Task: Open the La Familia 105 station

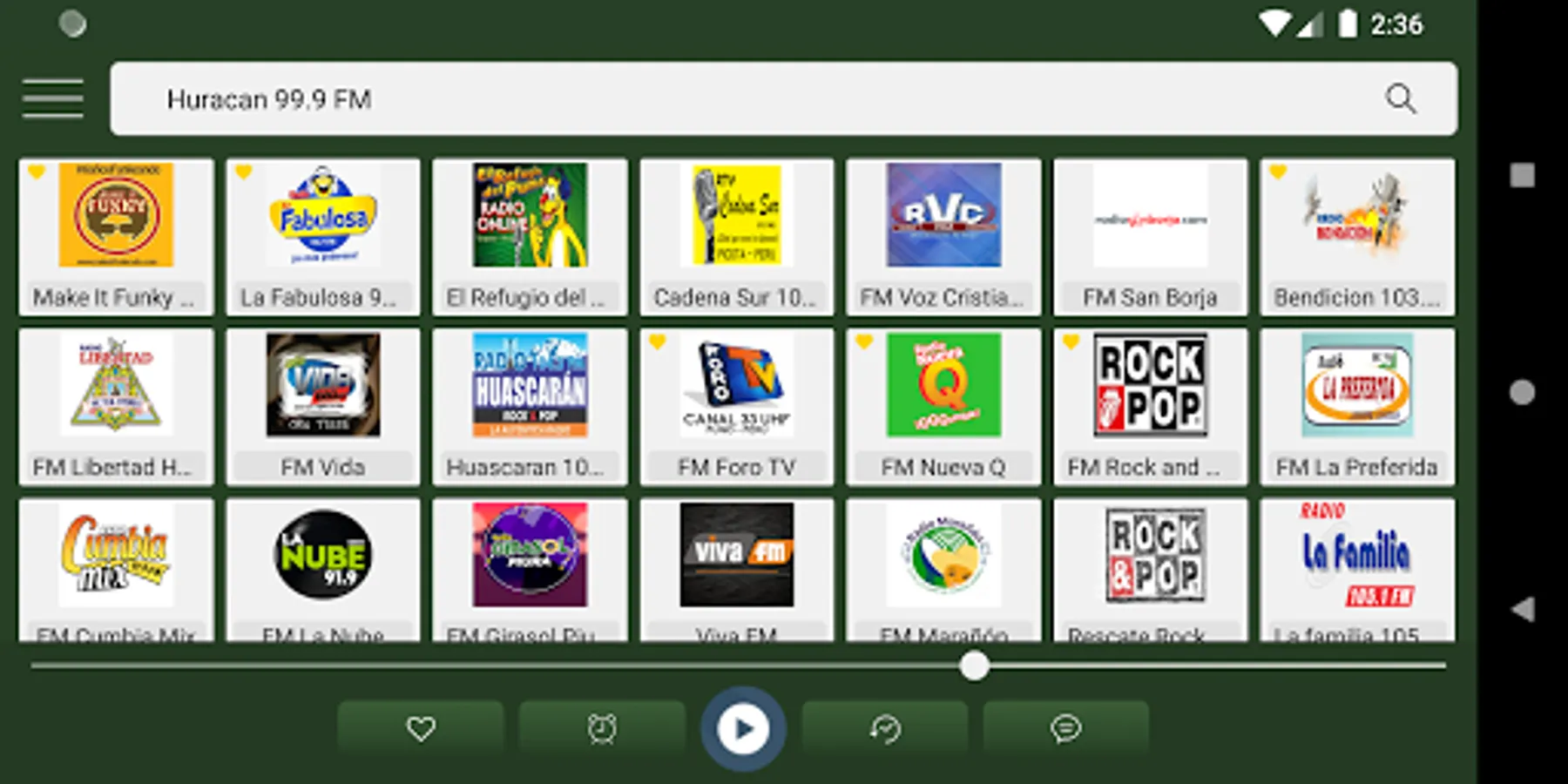Action: click(x=1357, y=571)
